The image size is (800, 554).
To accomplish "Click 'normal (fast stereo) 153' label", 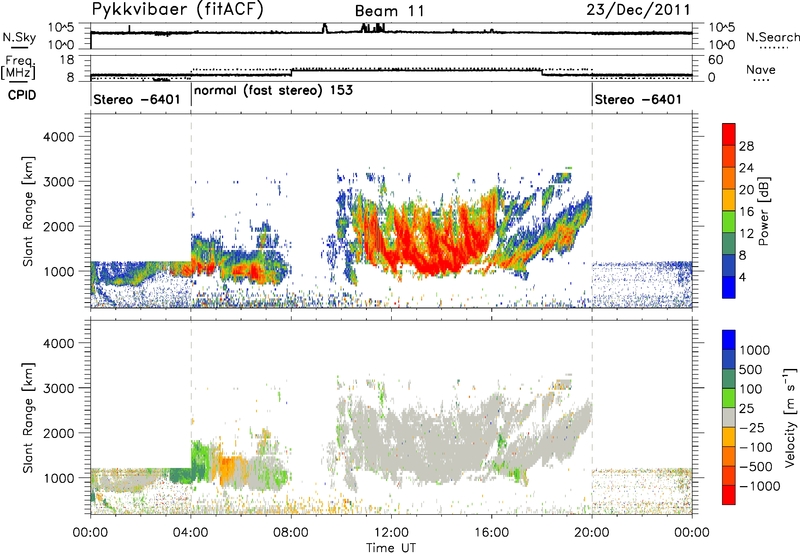I will pyautogui.click(x=273, y=91).
